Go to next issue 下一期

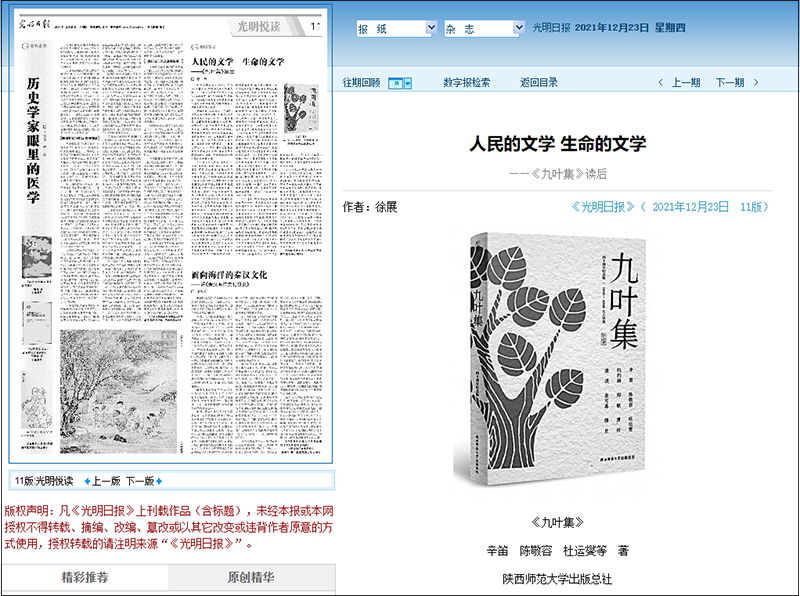(730, 83)
